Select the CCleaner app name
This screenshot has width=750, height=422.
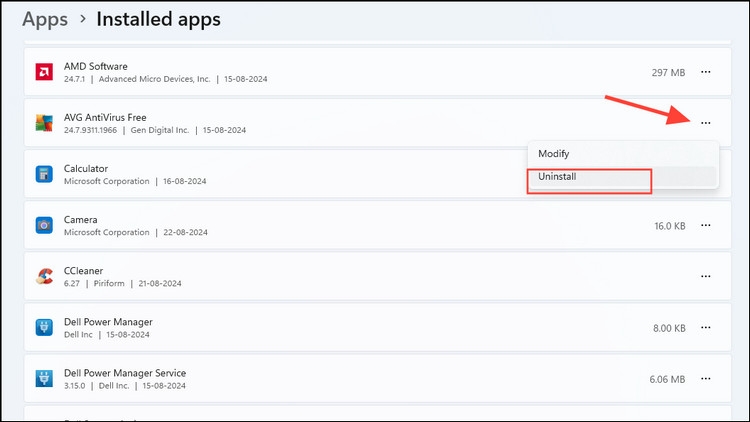(x=83, y=271)
